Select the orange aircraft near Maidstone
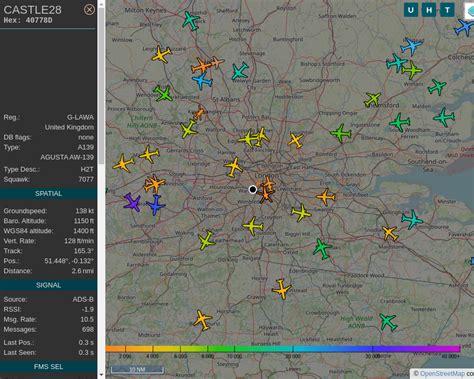The image size is (474, 379). 390,233
